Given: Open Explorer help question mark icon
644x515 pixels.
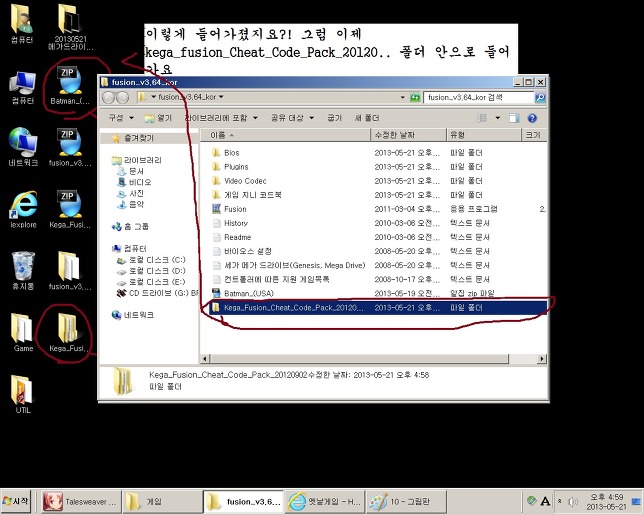Looking at the screenshot, I should pos(532,118).
